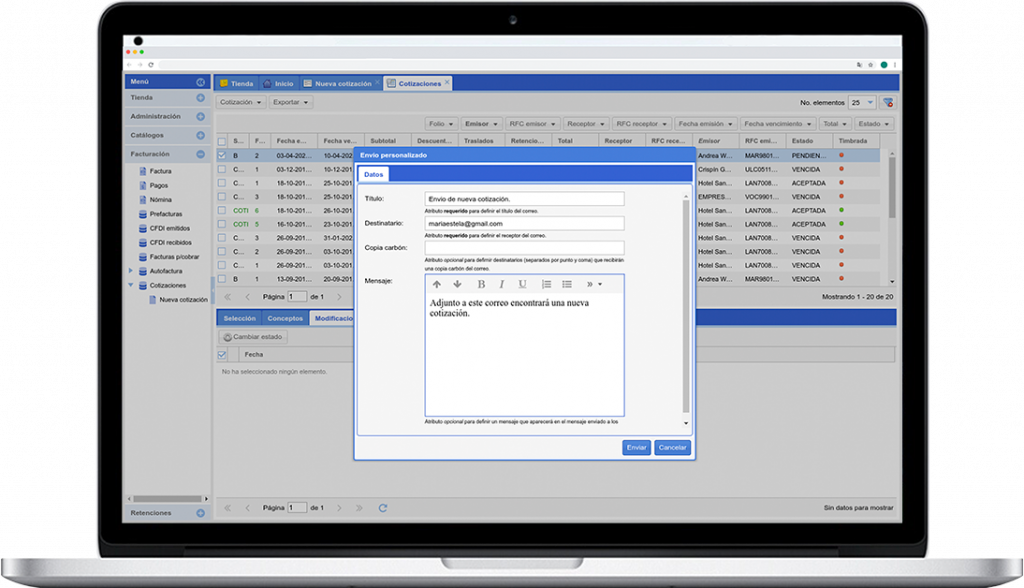Apply italic formatting in message editor
Image resolution: width=1024 pixels, height=588 pixels.
pyautogui.click(x=502, y=284)
